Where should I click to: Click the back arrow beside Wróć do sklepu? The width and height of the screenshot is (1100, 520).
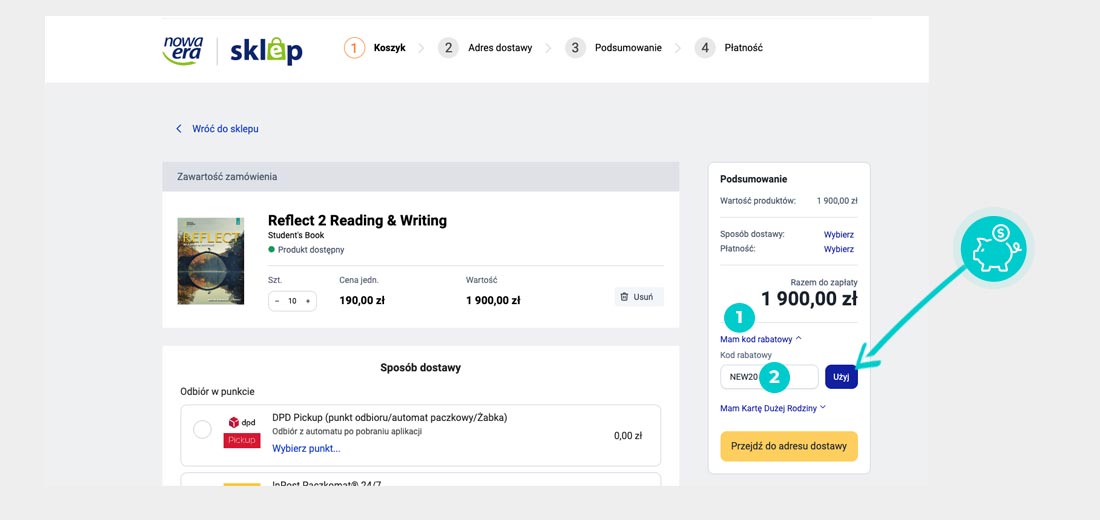pos(179,129)
